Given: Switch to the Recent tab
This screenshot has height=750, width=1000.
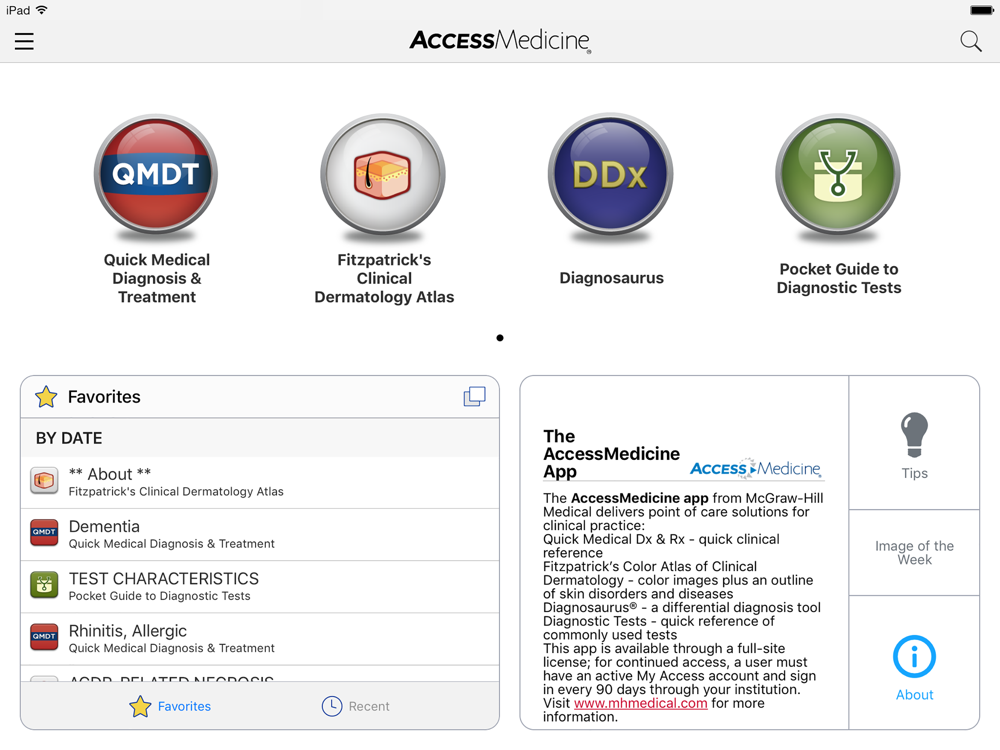Looking at the screenshot, I should coord(356,706).
